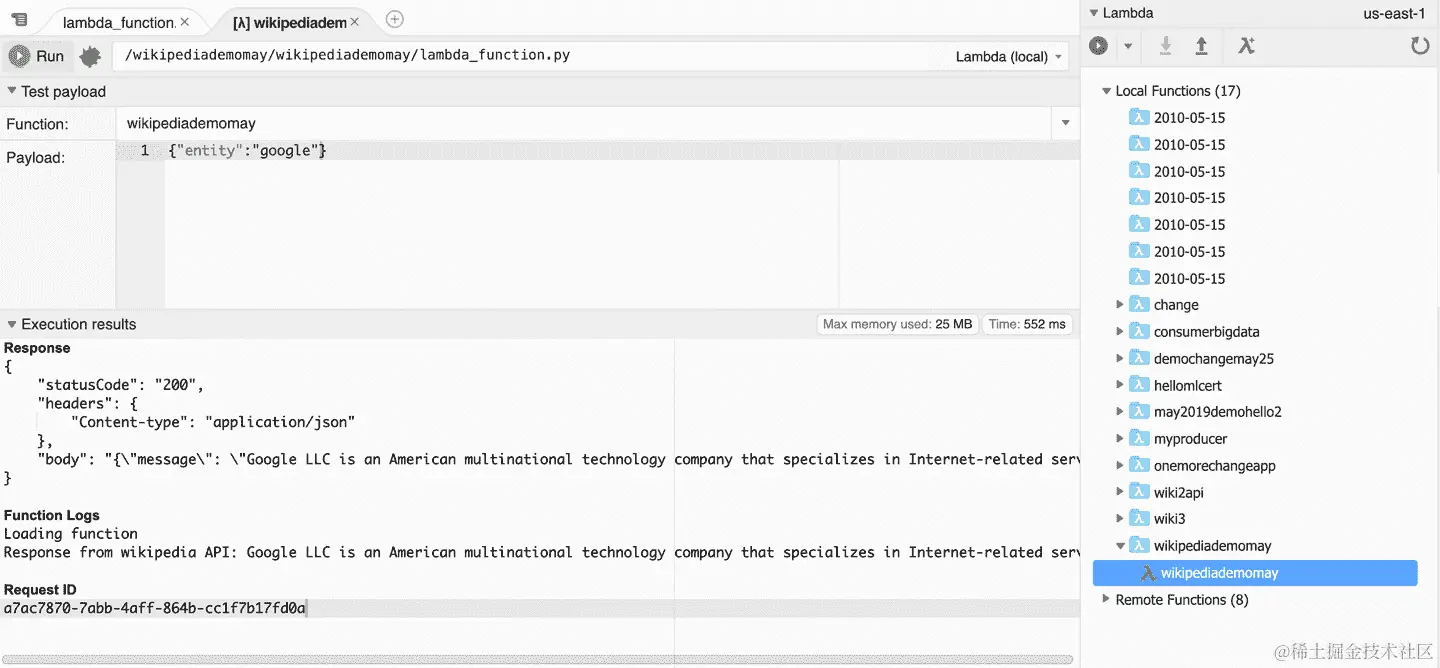
Task: Click the wikipediademomay Function field
Action: pyautogui.click(x=583, y=124)
